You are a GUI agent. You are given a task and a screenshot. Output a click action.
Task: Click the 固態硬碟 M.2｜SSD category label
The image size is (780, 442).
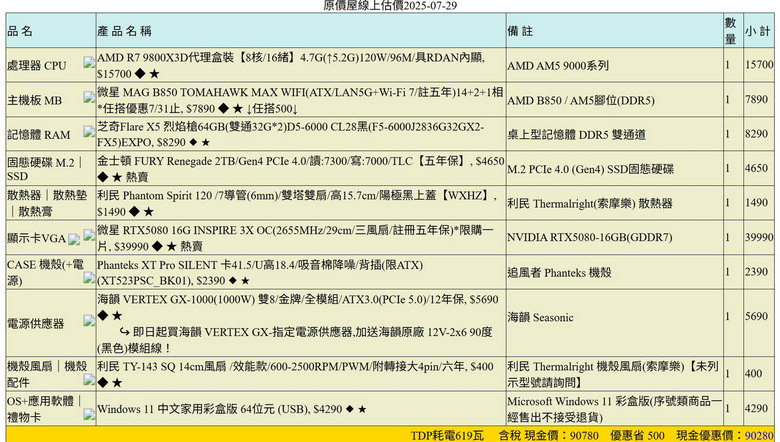click(x=45, y=169)
